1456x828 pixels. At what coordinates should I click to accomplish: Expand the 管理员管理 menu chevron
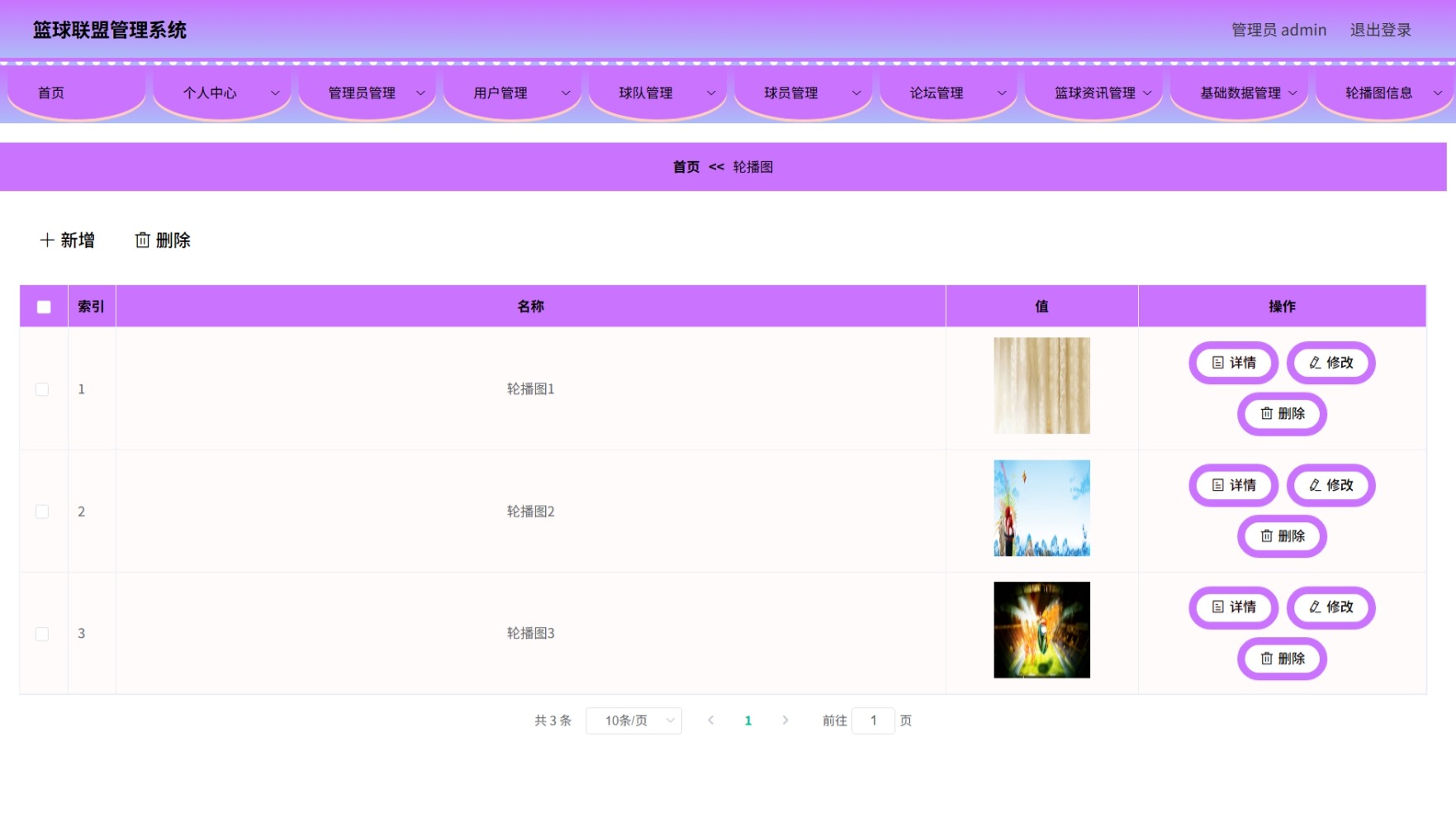point(420,93)
